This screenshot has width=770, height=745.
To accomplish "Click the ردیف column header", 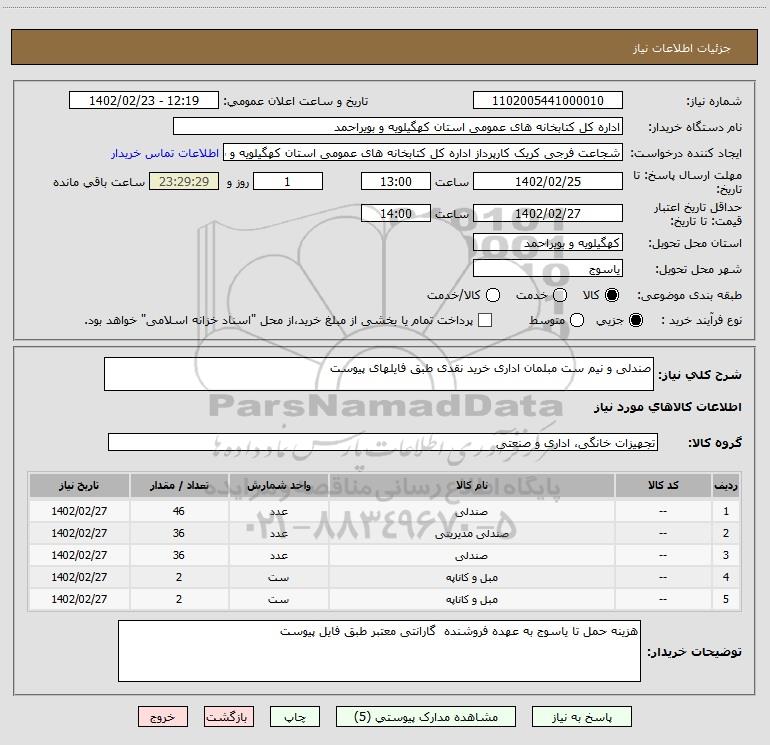I will coord(726,486).
